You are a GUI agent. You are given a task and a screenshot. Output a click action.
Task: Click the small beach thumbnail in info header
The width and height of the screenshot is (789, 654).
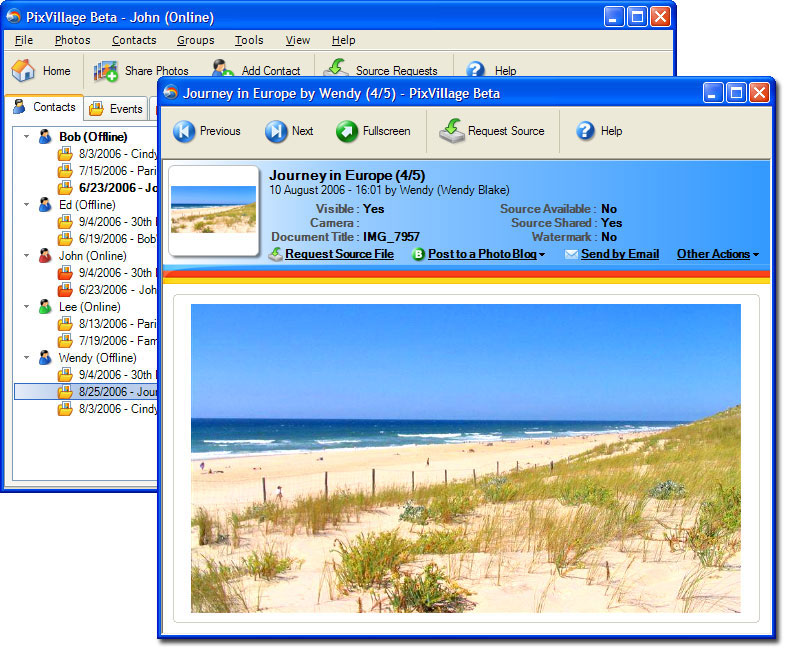[x=213, y=210]
